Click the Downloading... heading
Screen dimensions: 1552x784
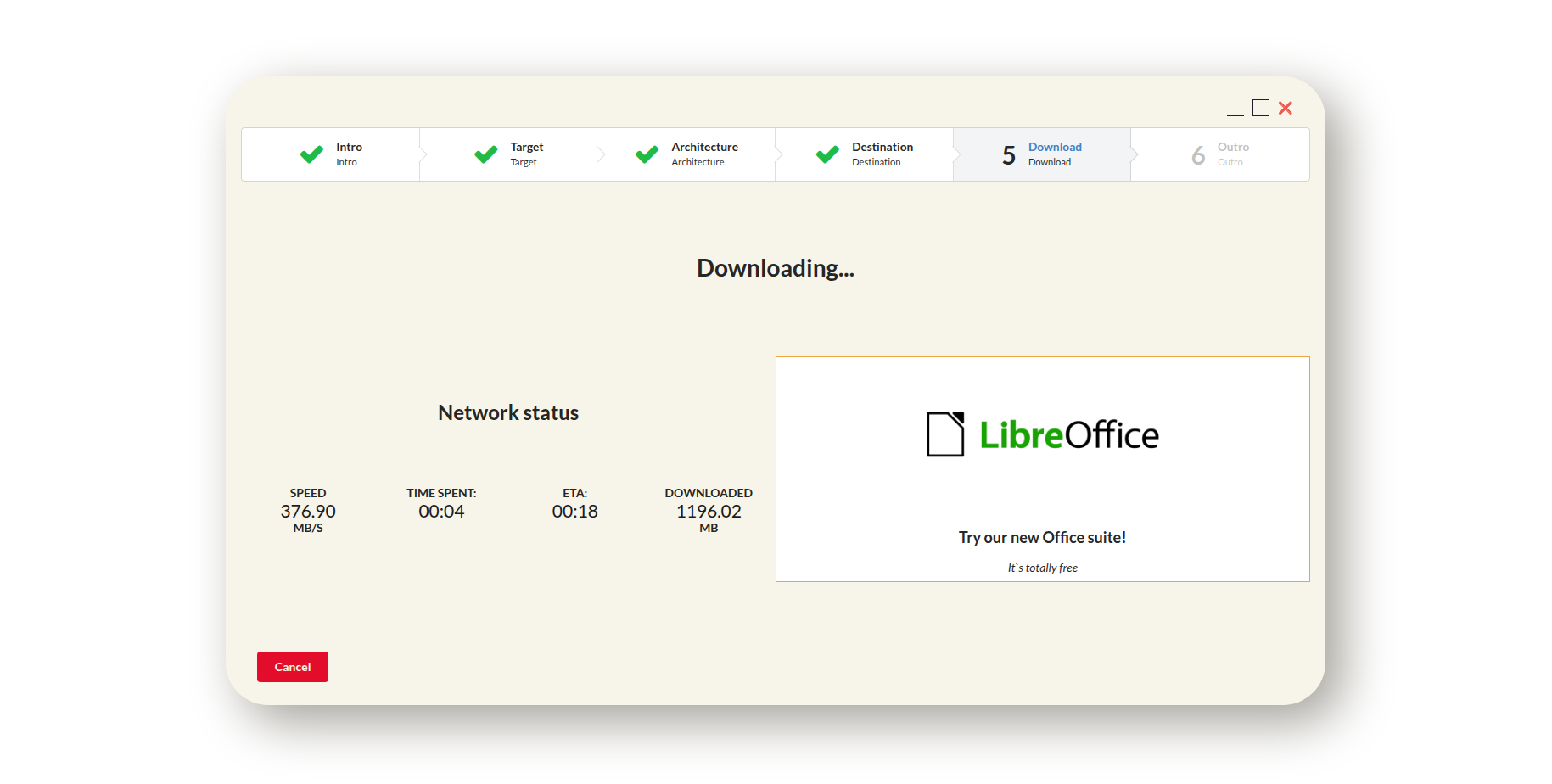pos(776,268)
